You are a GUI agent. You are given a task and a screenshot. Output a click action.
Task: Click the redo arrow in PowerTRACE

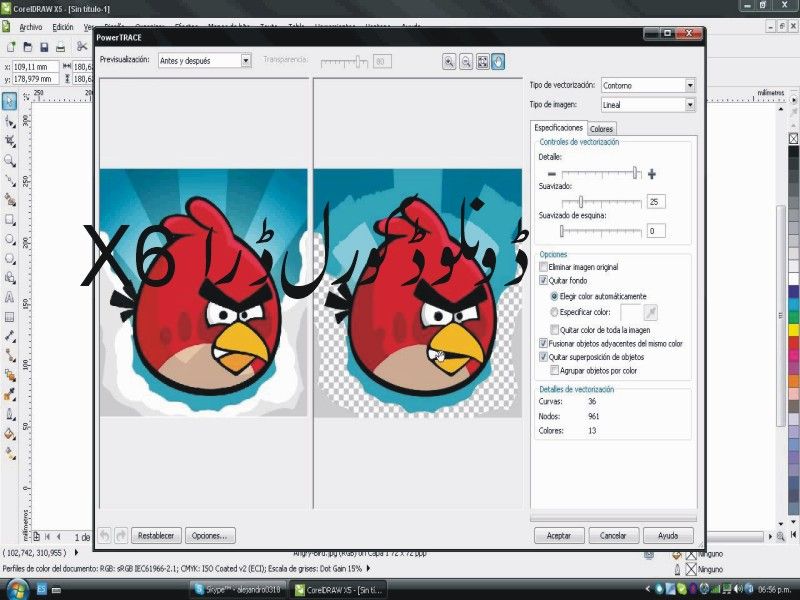click(x=121, y=535)
